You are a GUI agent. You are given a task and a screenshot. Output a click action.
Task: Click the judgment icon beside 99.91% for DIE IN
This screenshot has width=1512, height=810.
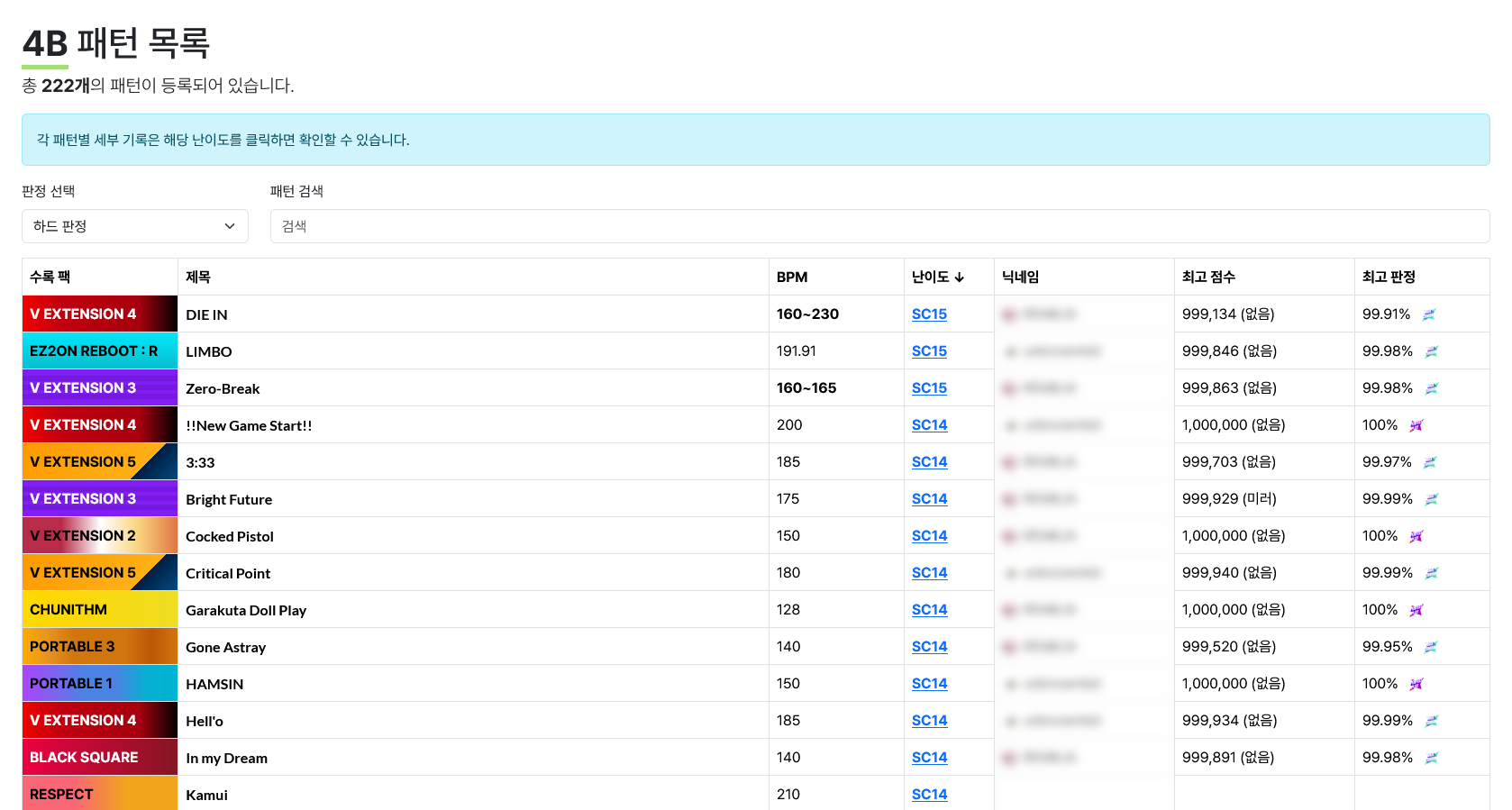pyautogui.click(x=1429, y=314)
